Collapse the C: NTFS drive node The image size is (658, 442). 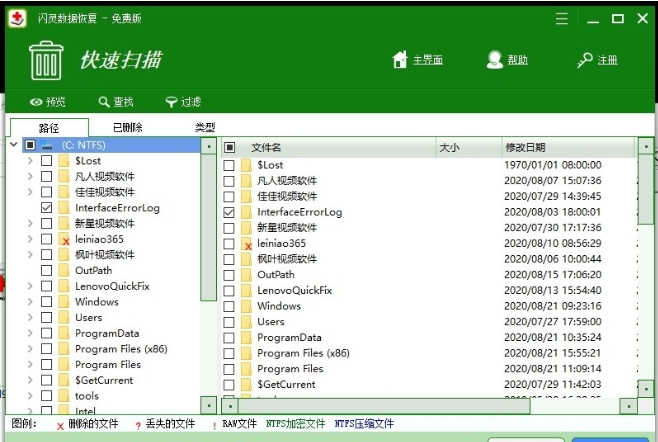13,146
